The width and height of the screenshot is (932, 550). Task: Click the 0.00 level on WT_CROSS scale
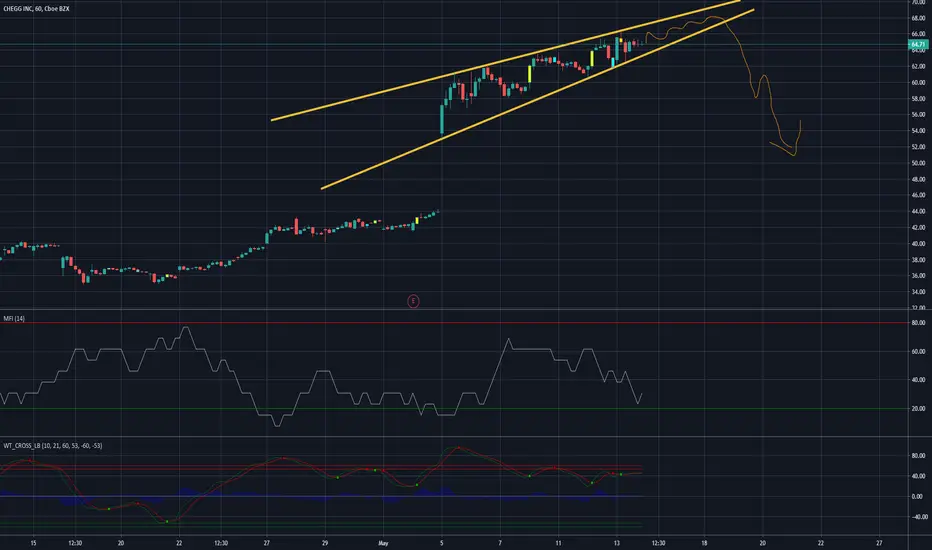pos(918,496)
